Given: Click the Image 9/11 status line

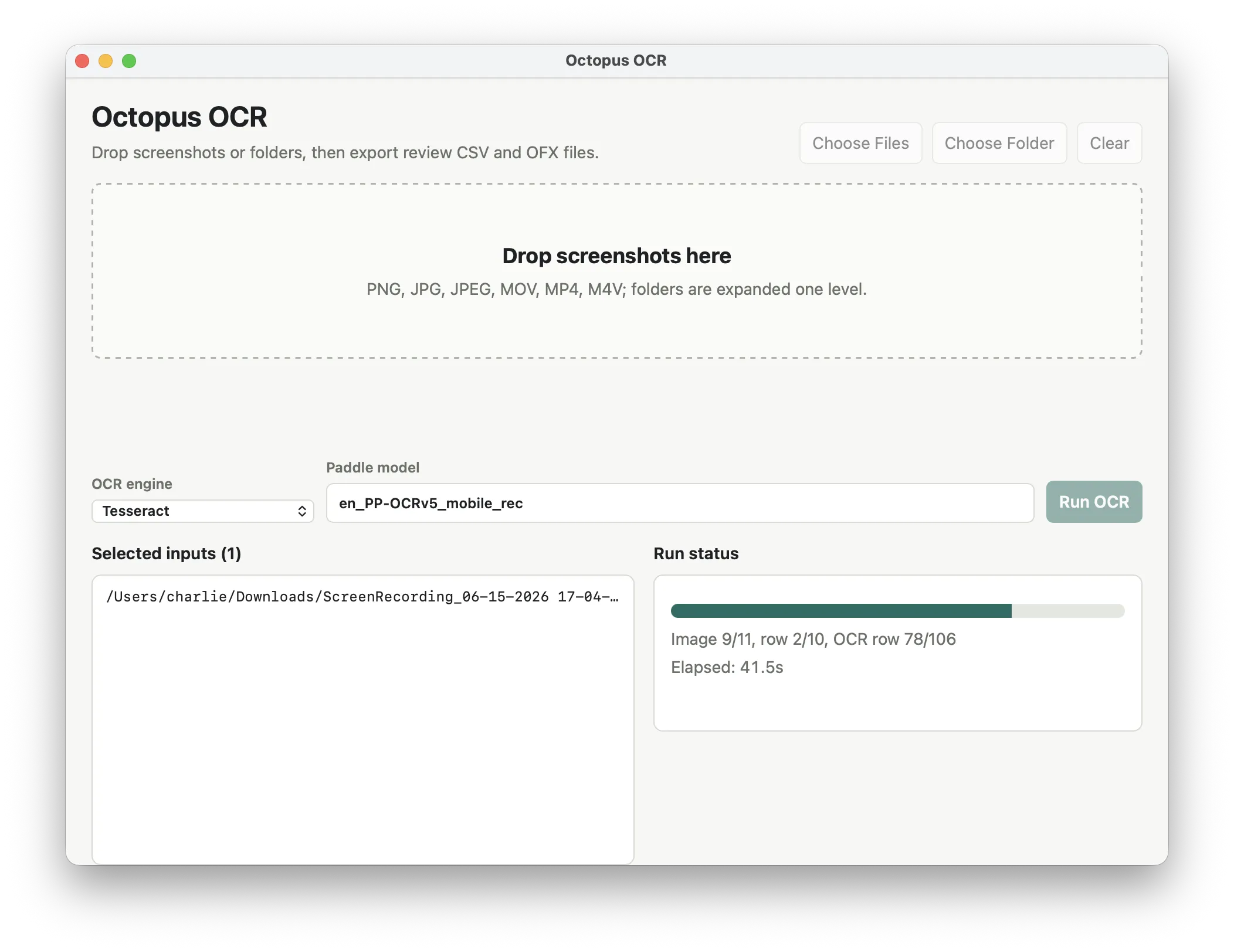Looking at the screenshot, I should pyautogui.click(x=813, y=639).
